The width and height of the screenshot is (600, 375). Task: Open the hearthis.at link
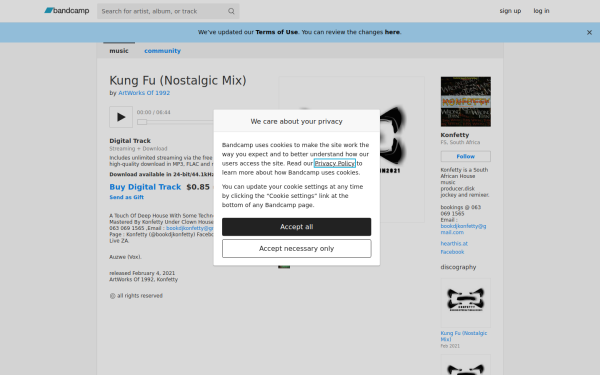(454, 243)
